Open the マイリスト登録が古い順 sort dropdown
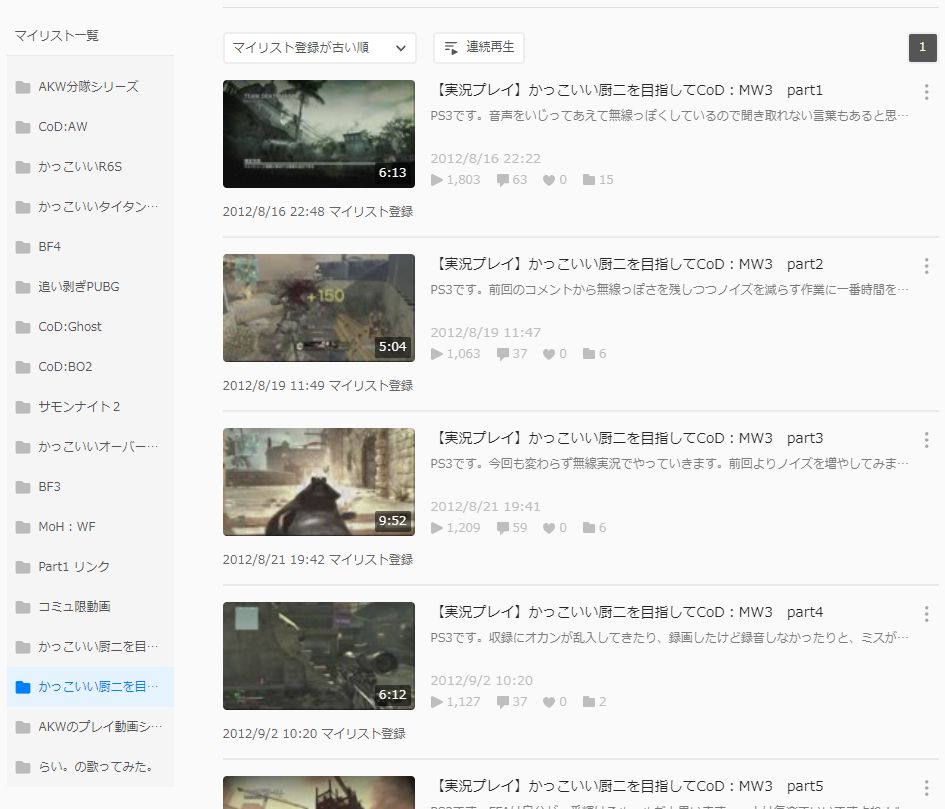 (319, 48)
